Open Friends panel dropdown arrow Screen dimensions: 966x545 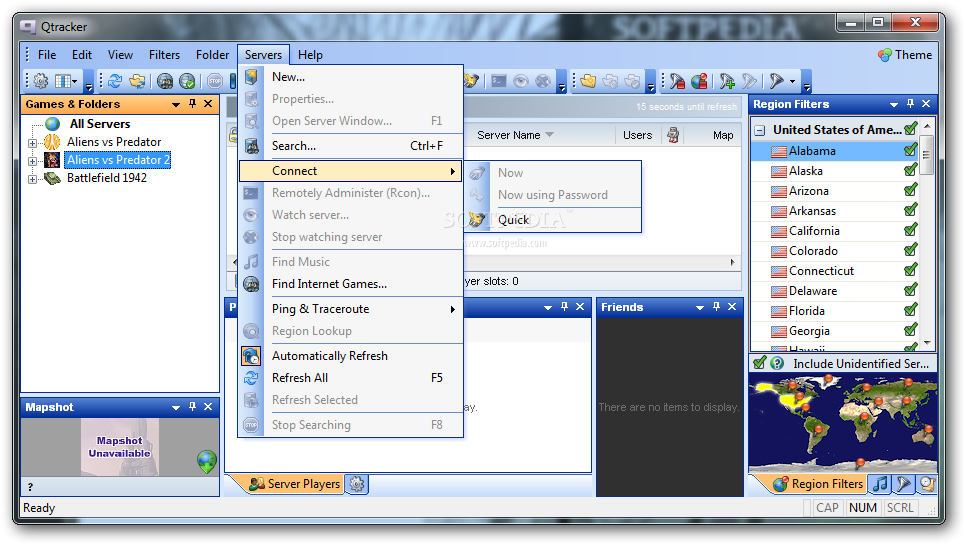[700, 307]
